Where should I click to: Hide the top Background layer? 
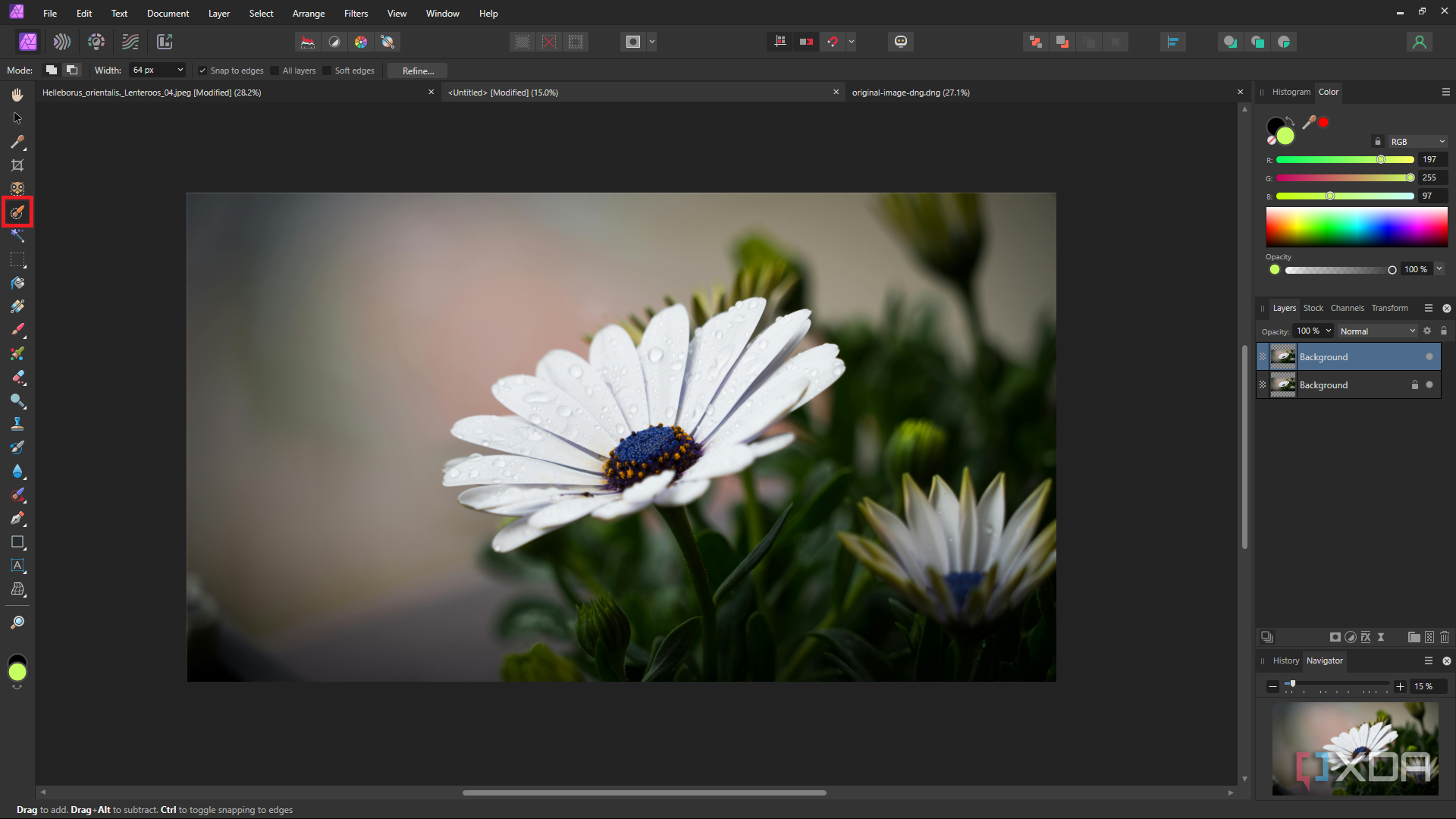click(x=1429, y=357)
